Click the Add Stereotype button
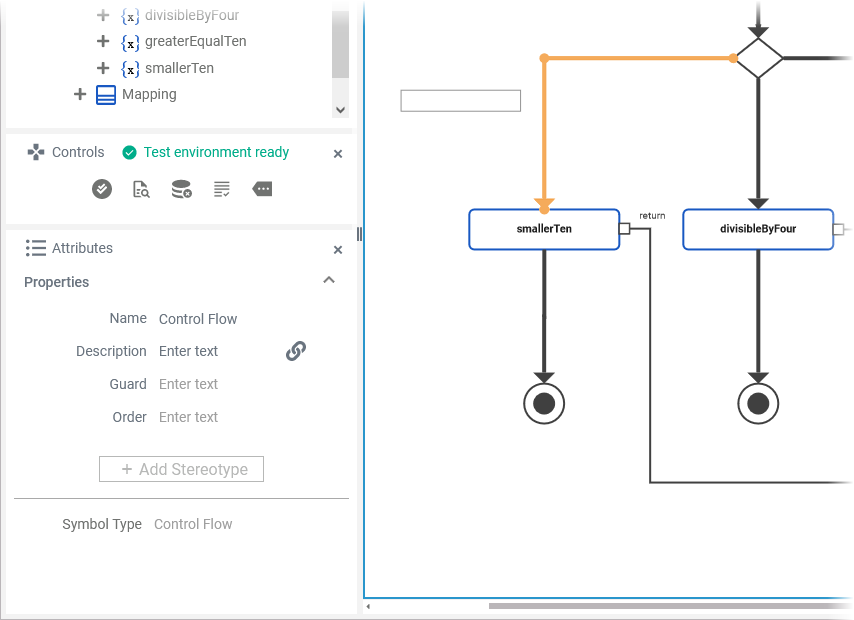The width and height of the screenshot is (854, 620). [x=181, y=469]
